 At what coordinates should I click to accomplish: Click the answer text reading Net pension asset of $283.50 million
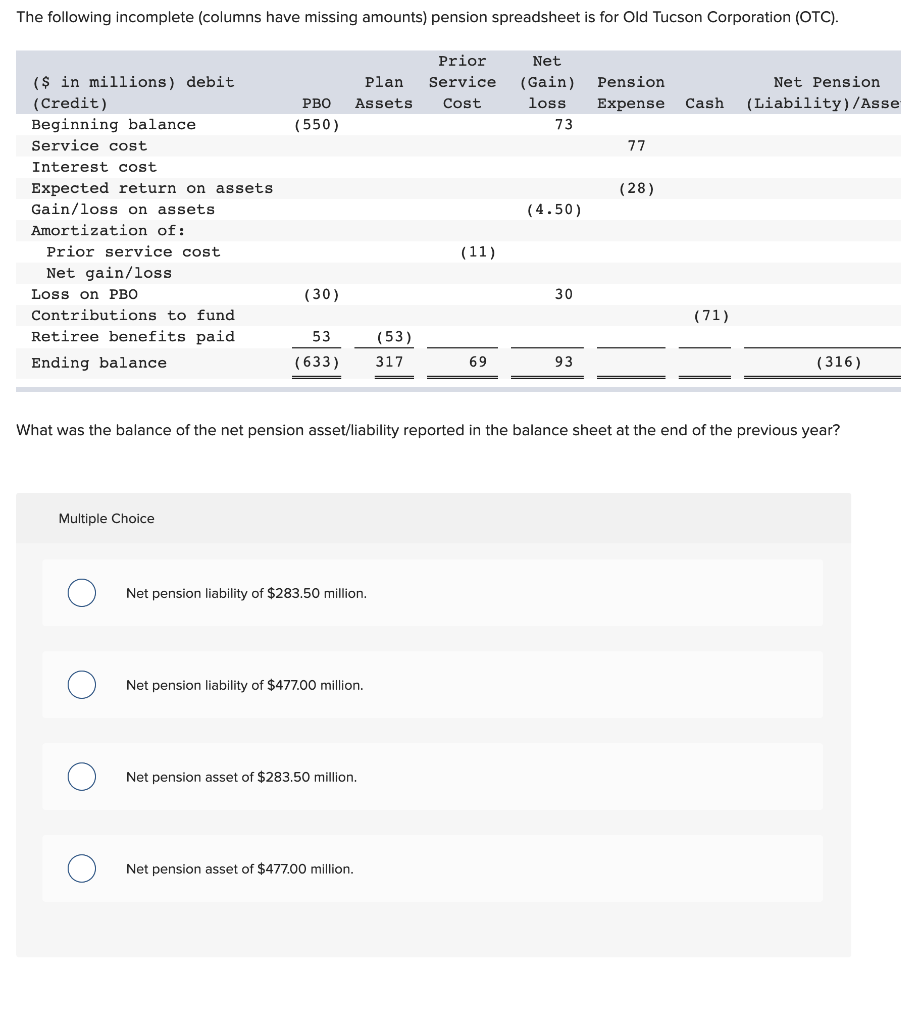coord(241,776)
